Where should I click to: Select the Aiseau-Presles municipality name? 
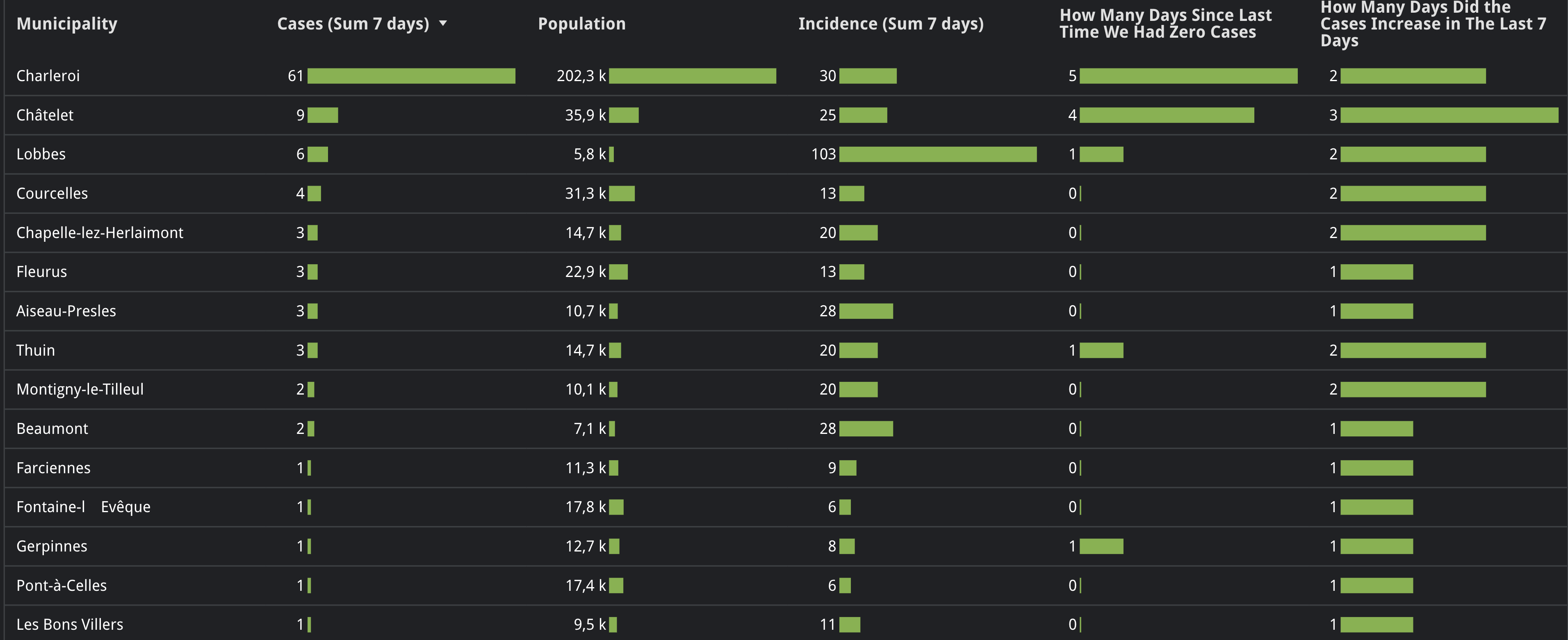pyautogui.click(x=66, y=311)
